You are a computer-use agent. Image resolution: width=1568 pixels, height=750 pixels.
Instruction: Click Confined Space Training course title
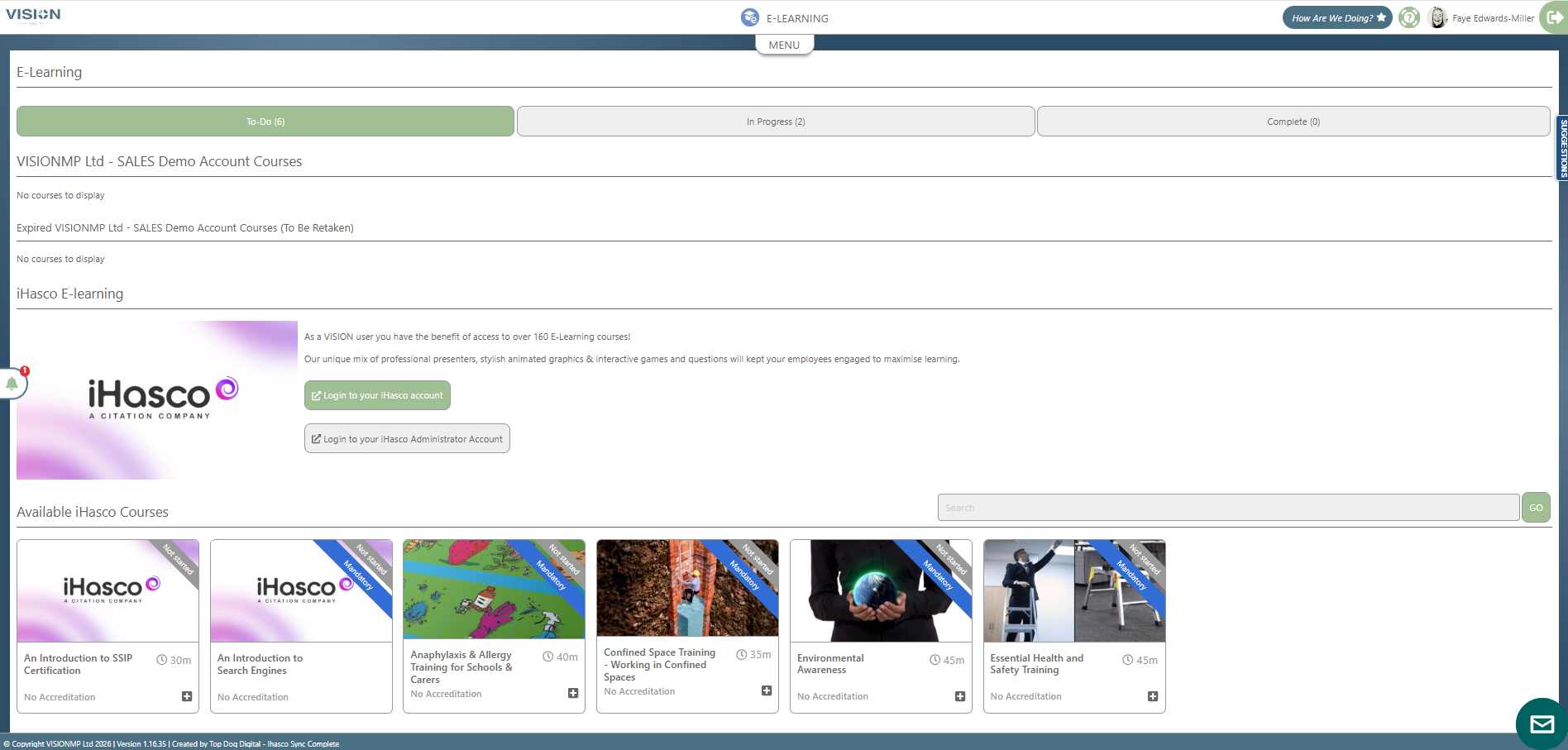pyautogui.click(x=659, y=664)
